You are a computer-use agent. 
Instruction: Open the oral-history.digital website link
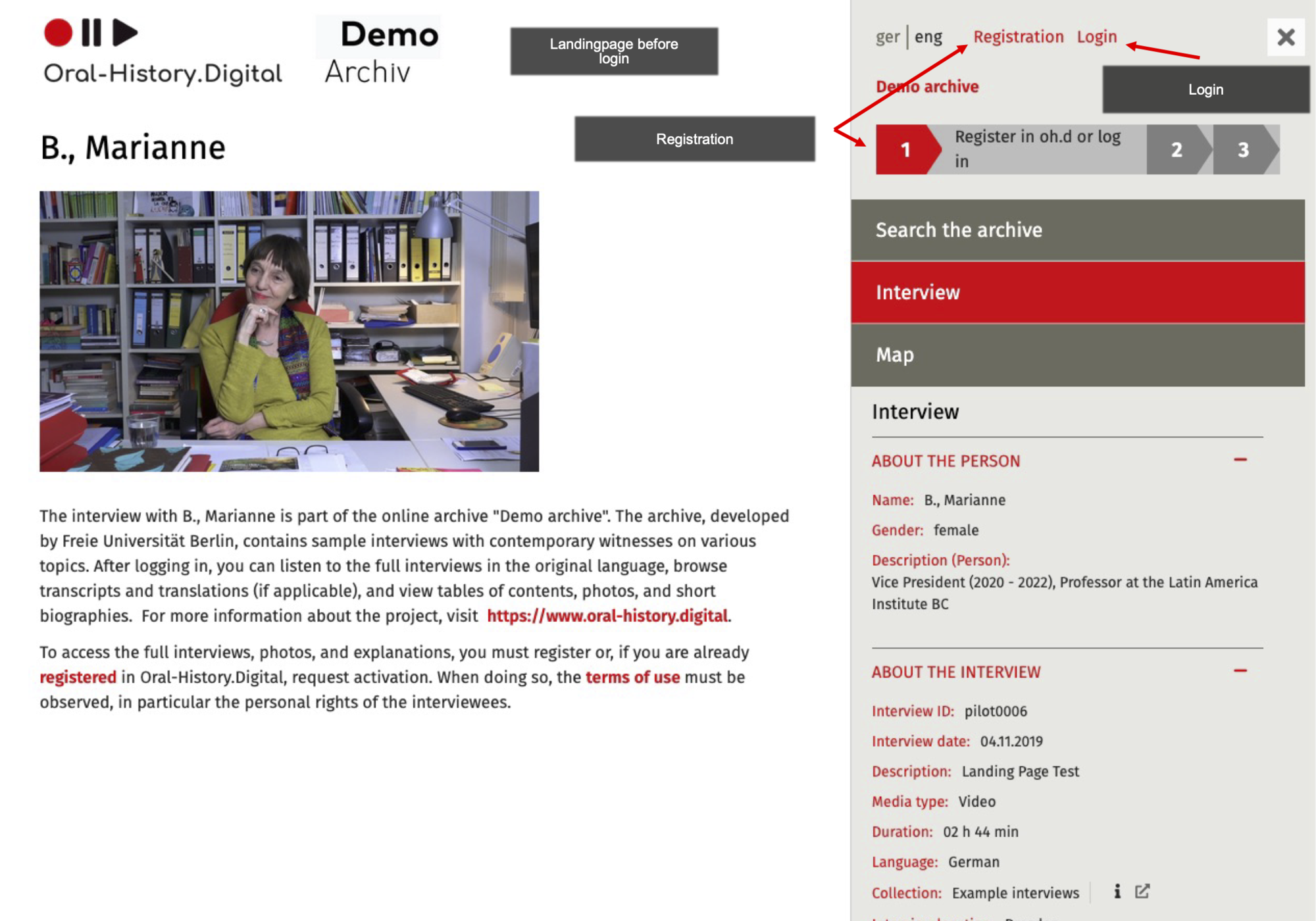[x=607, y=616]
